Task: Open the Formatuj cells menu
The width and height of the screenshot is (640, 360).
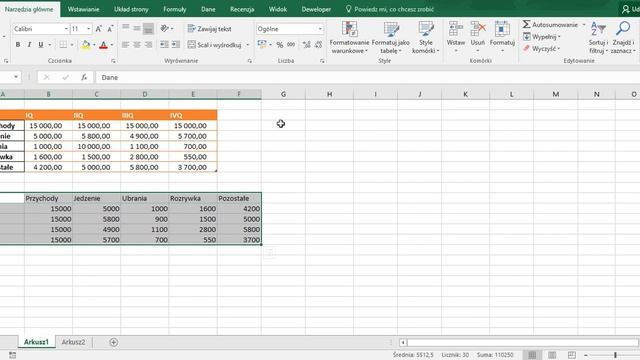Action: (x=502, y=38)
